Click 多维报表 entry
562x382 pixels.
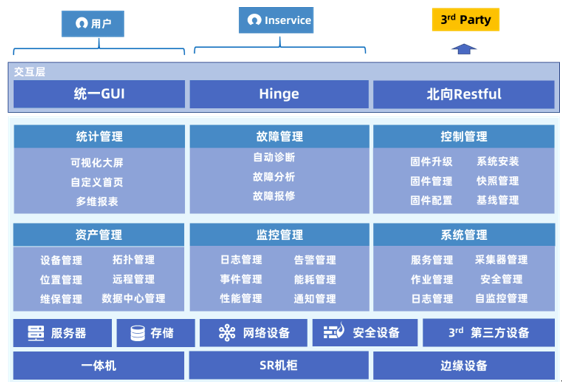[x=97, y=201]
